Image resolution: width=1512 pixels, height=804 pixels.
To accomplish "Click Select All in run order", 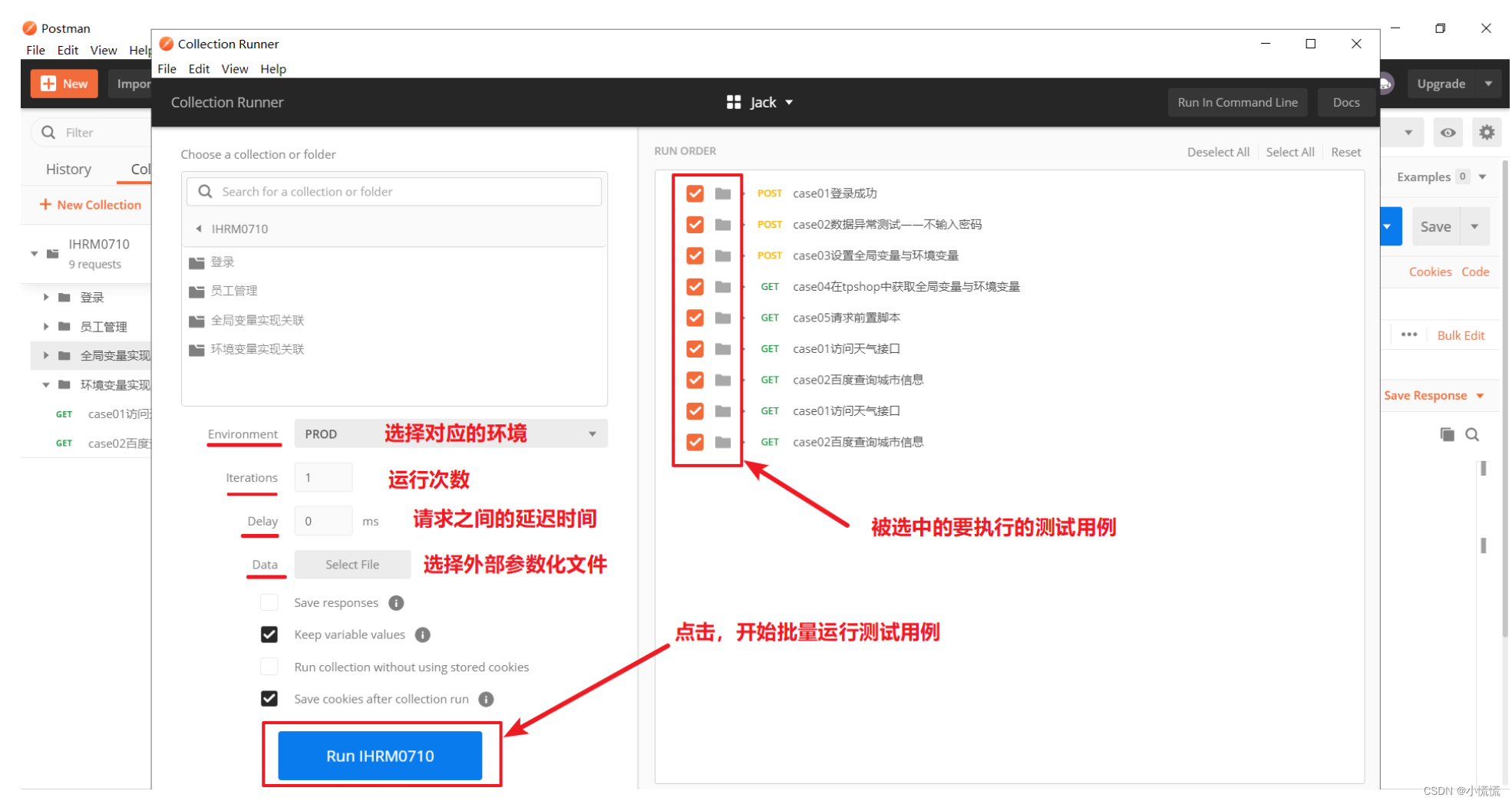I will click(x=1289, y=152).
